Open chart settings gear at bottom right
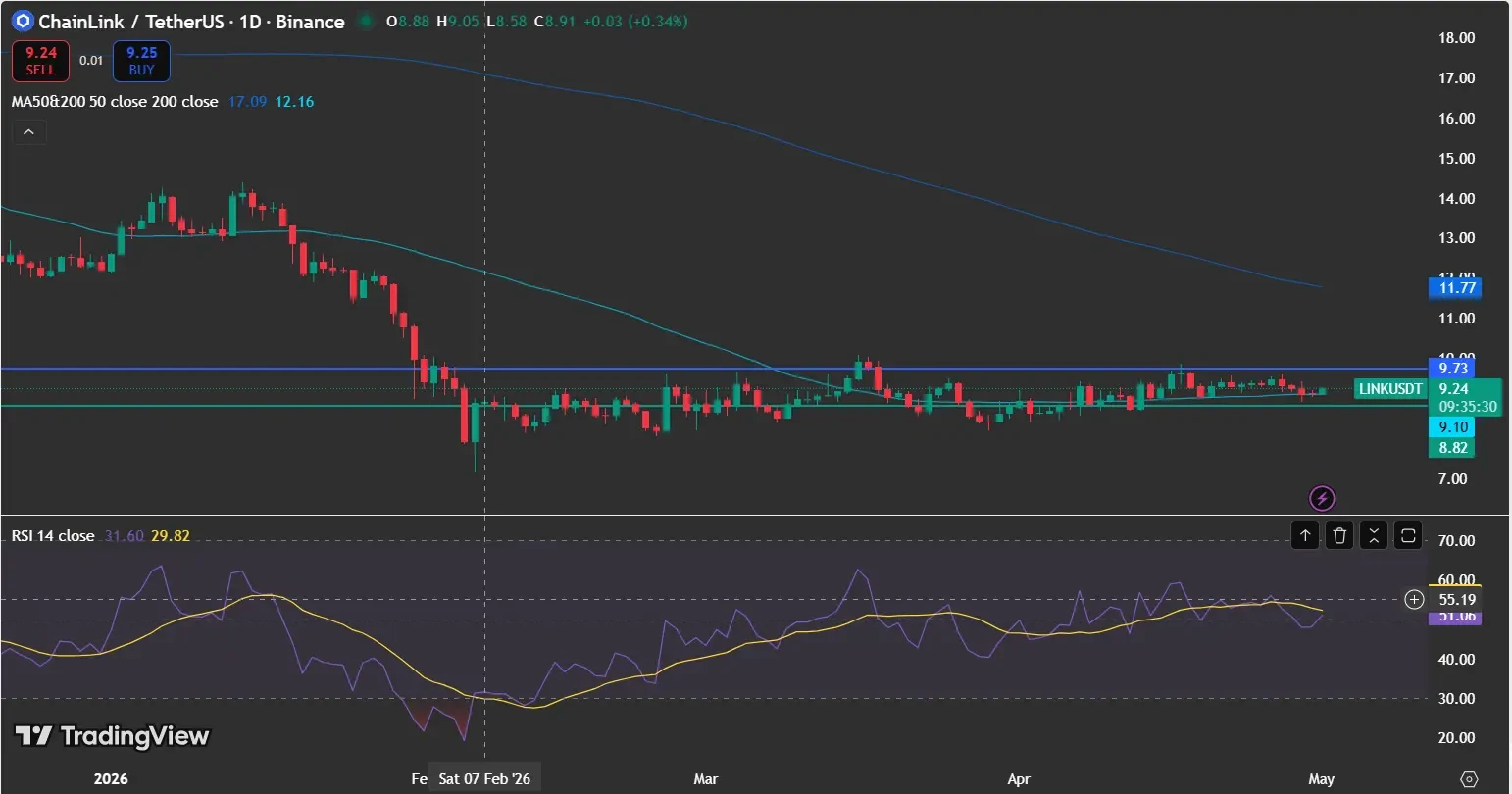 tap(1469, 779)
